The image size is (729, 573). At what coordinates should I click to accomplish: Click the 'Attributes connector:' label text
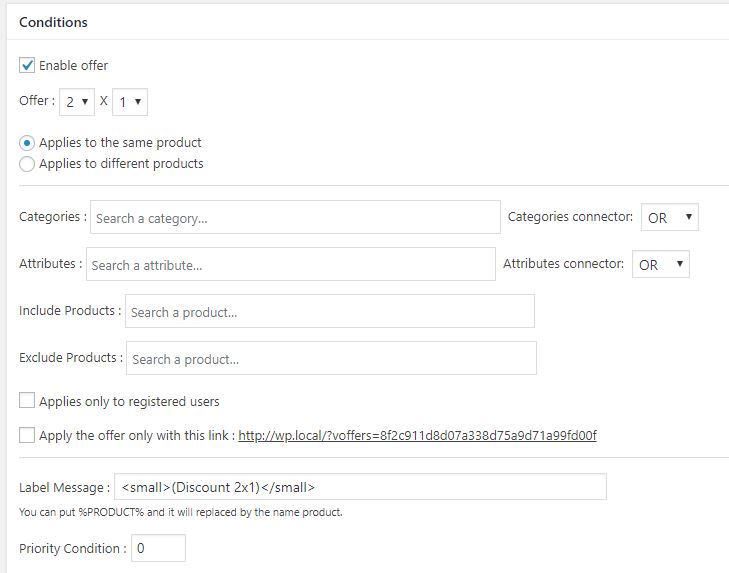tap(563, 264)
